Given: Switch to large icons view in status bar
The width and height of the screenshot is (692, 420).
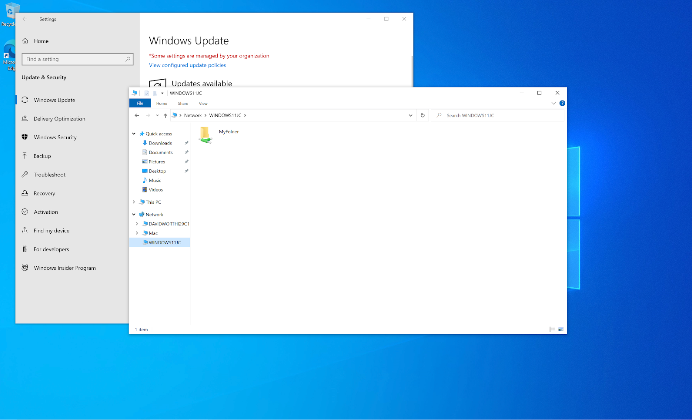Looking at the screenshot, I should (x=560, y=328).
